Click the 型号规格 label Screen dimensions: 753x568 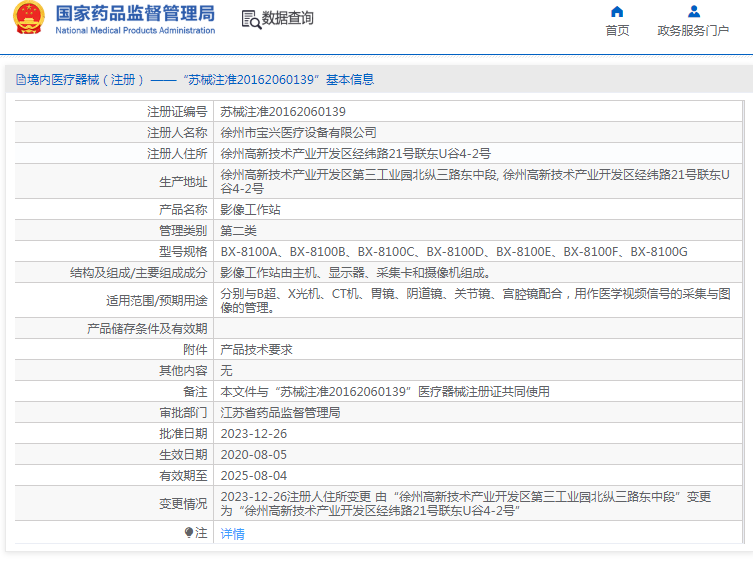(183, 252)
